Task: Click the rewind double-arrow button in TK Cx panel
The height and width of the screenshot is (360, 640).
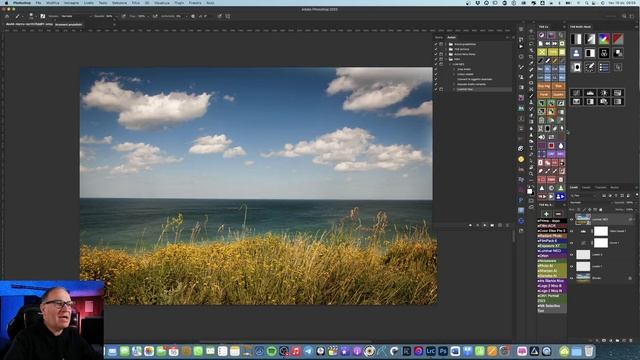Action: point(548,44)
